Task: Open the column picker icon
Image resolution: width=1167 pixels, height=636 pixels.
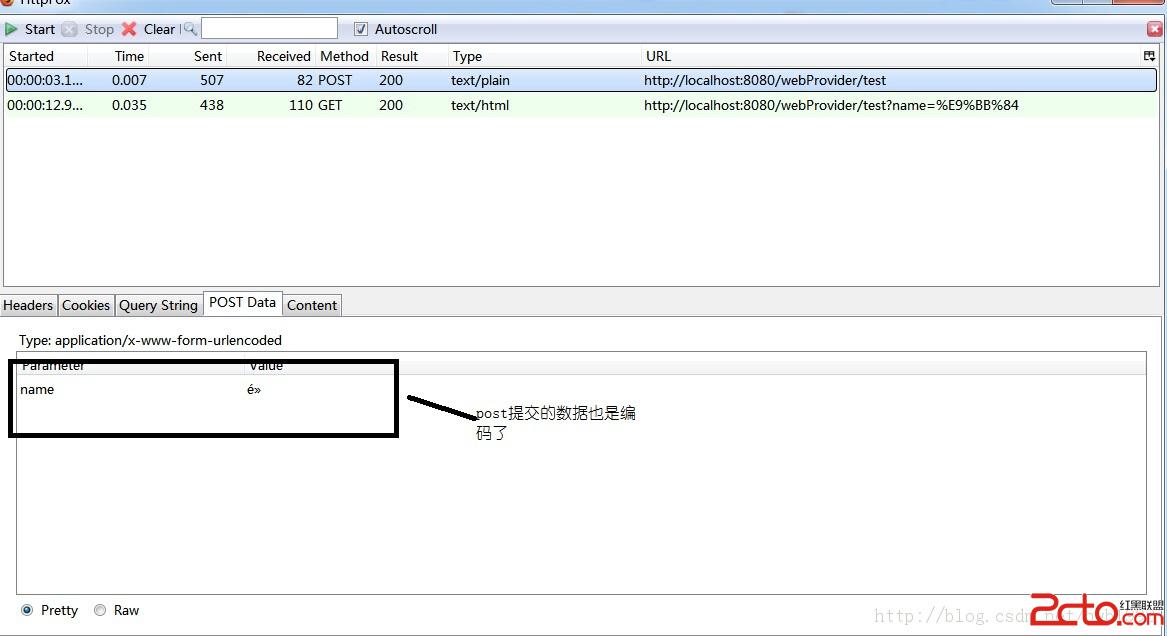Action: click(x=1149, y=56)
